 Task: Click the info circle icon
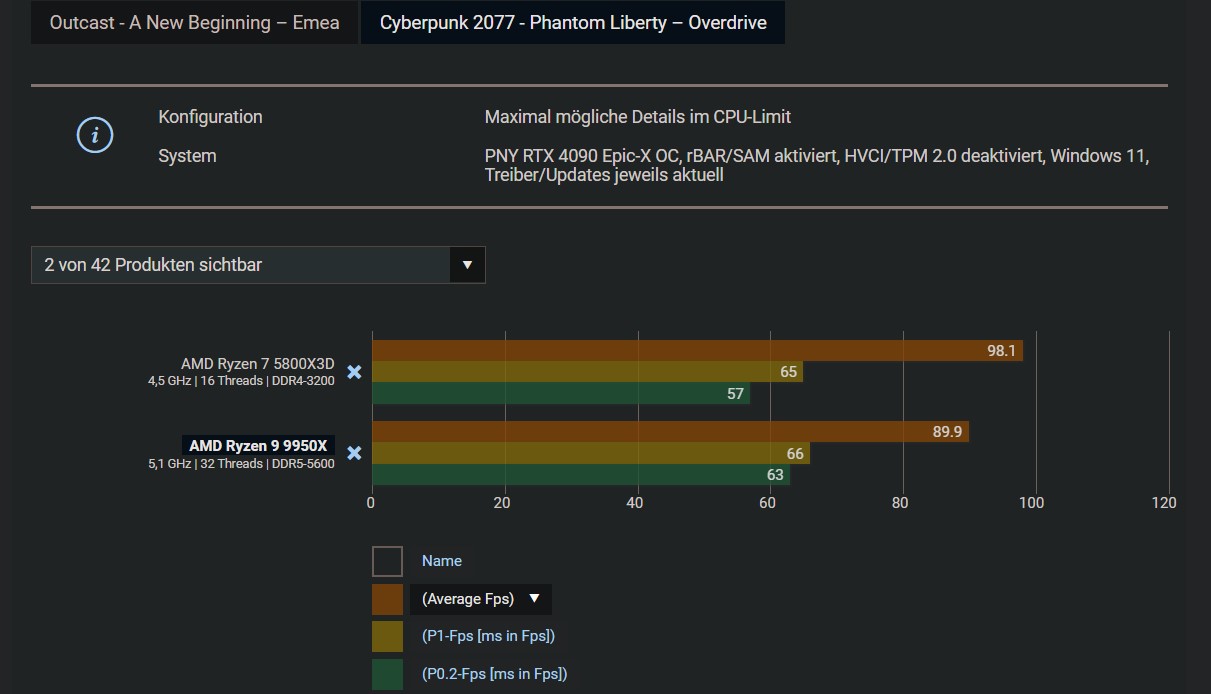95,135
